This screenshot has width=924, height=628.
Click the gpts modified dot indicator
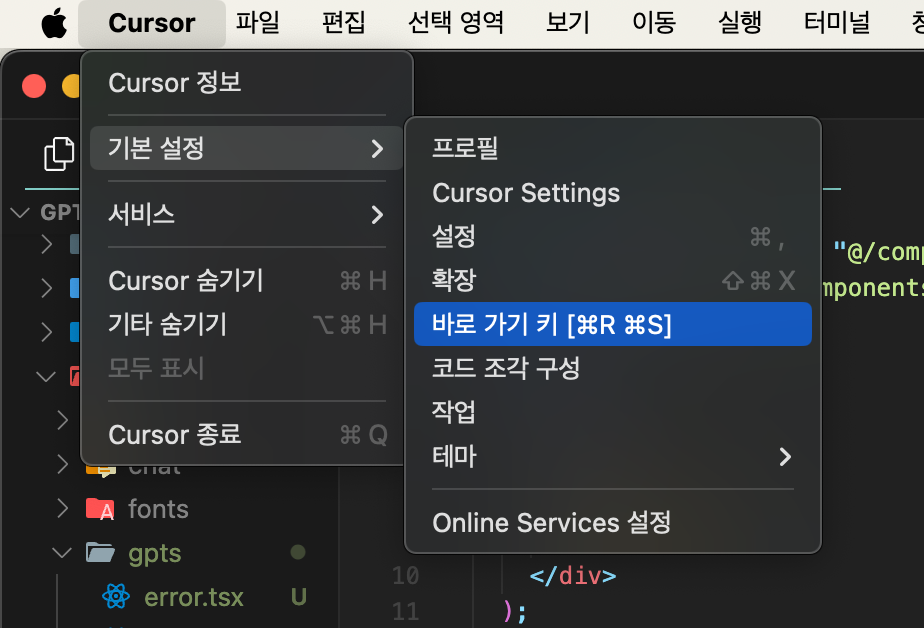(x=298, y=552)
